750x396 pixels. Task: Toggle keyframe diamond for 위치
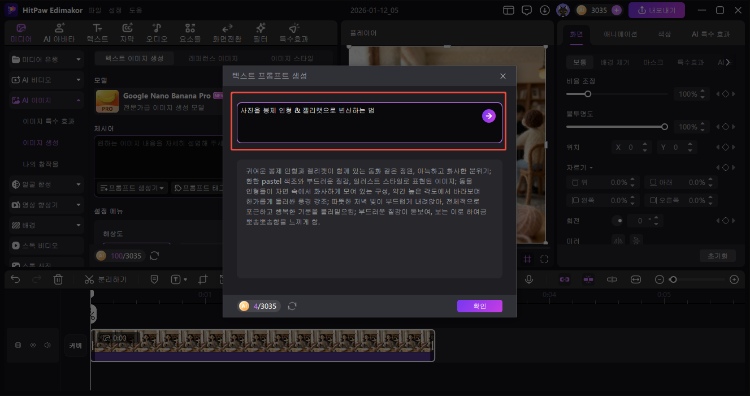click(725, 147)
